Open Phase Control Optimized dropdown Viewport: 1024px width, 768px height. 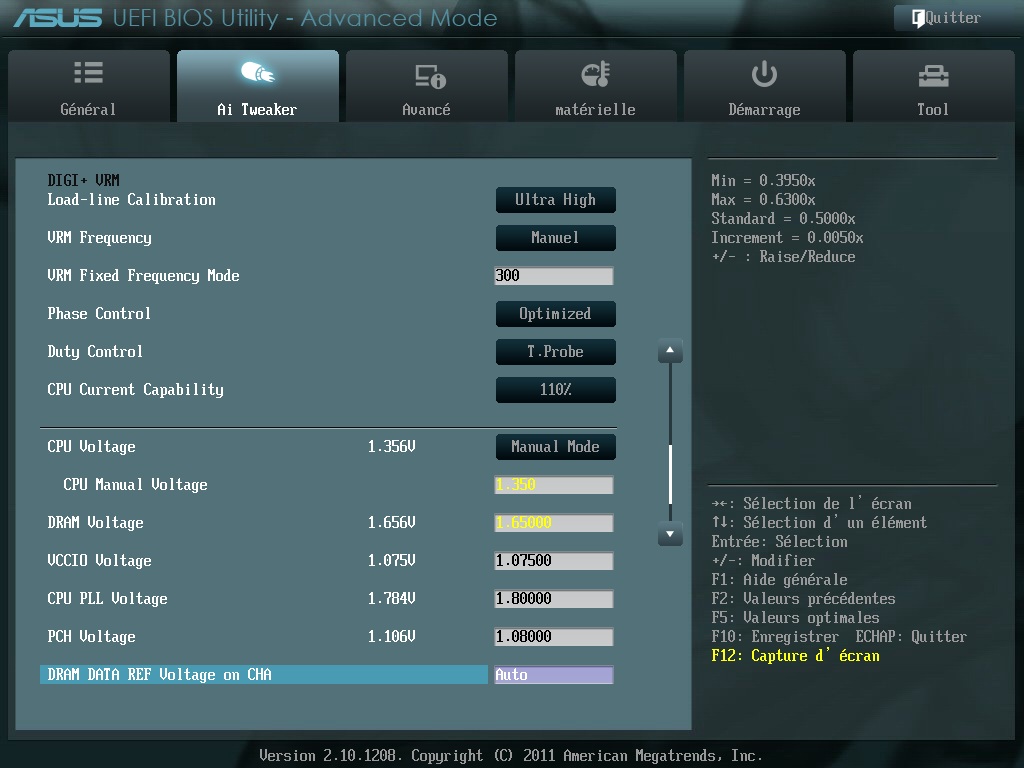[555, 314]
